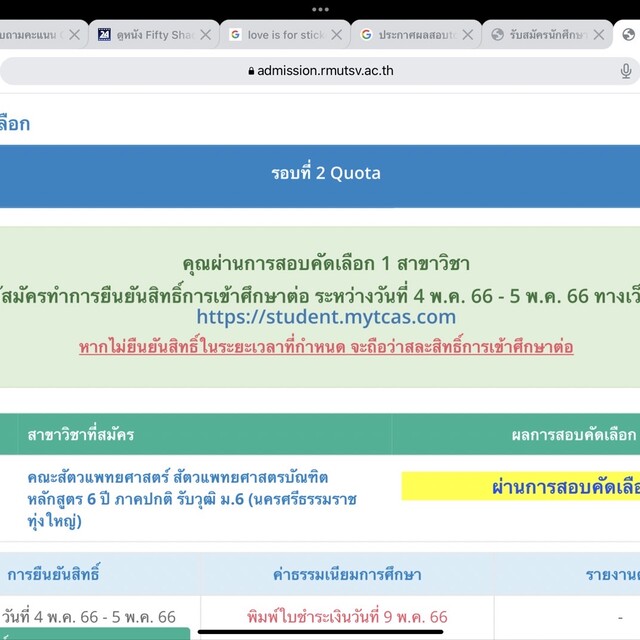640x640 pixels.
Task: Click the Google favicon on 'love is for' tab
Action: (x=235, y=35)
